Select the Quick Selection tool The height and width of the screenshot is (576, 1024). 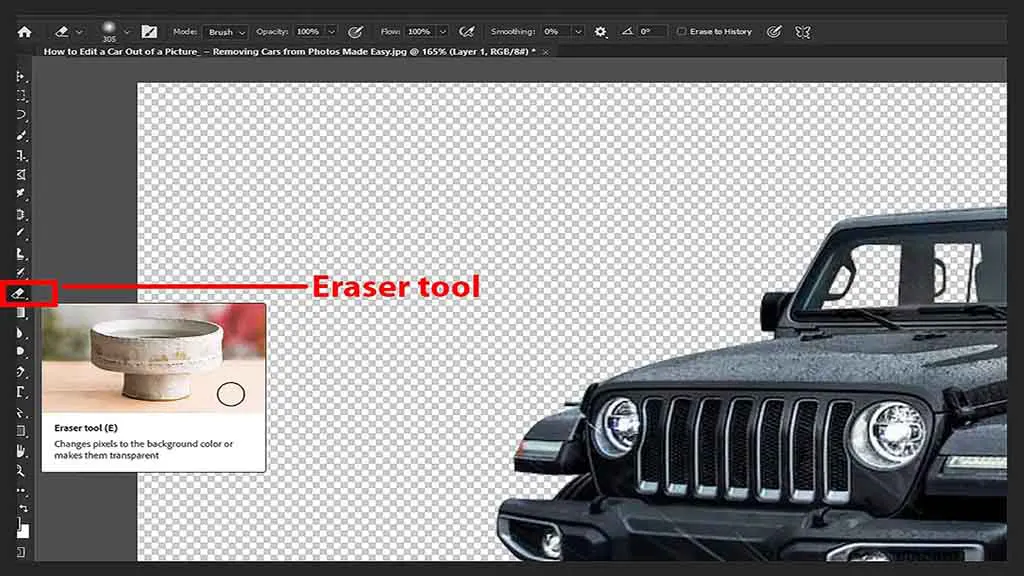tap(21, 135)
